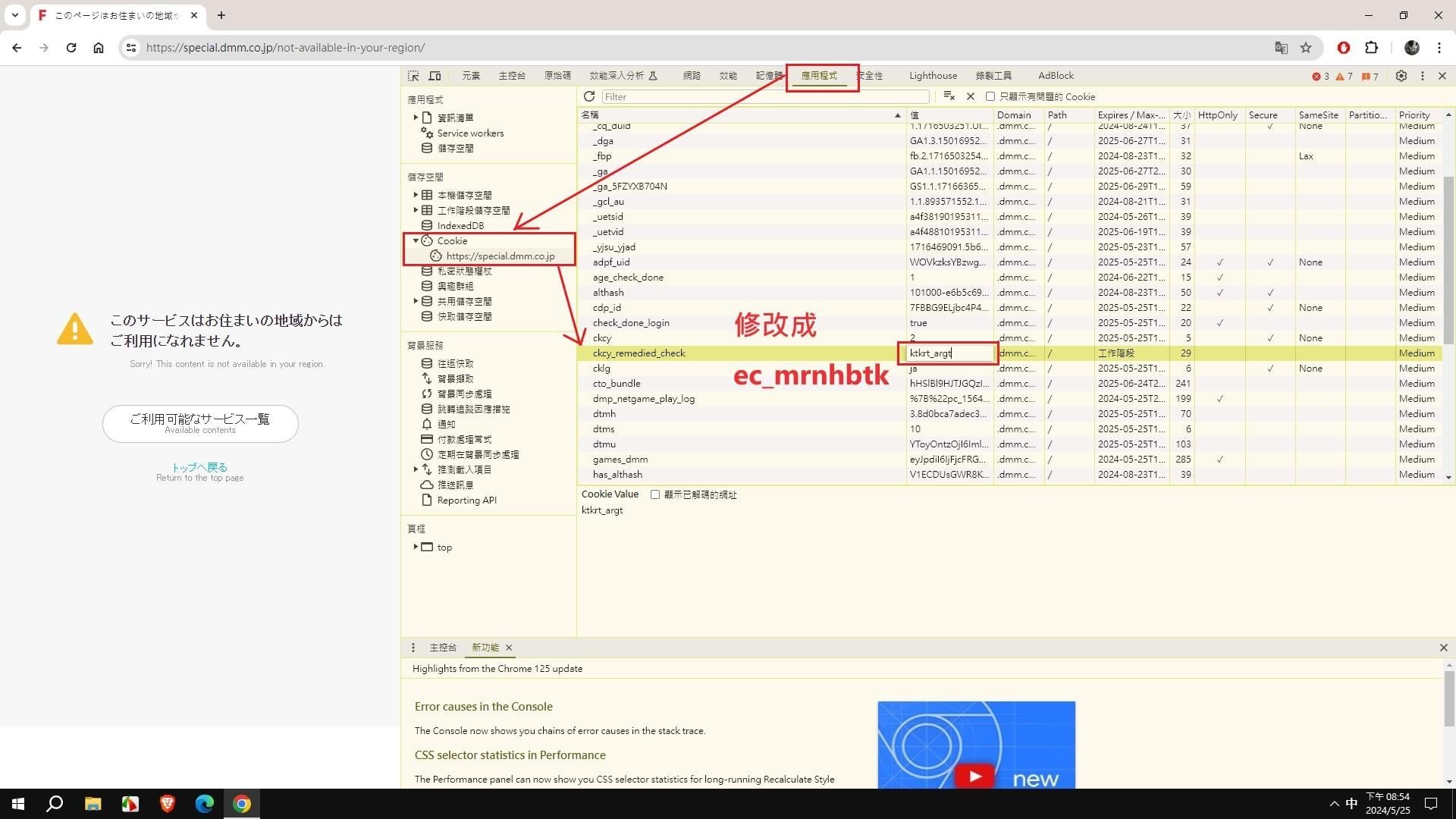This screenshot has height=819, width=1456.
Task: Open the drawer three-dot menu
Action: click(413, 648)
